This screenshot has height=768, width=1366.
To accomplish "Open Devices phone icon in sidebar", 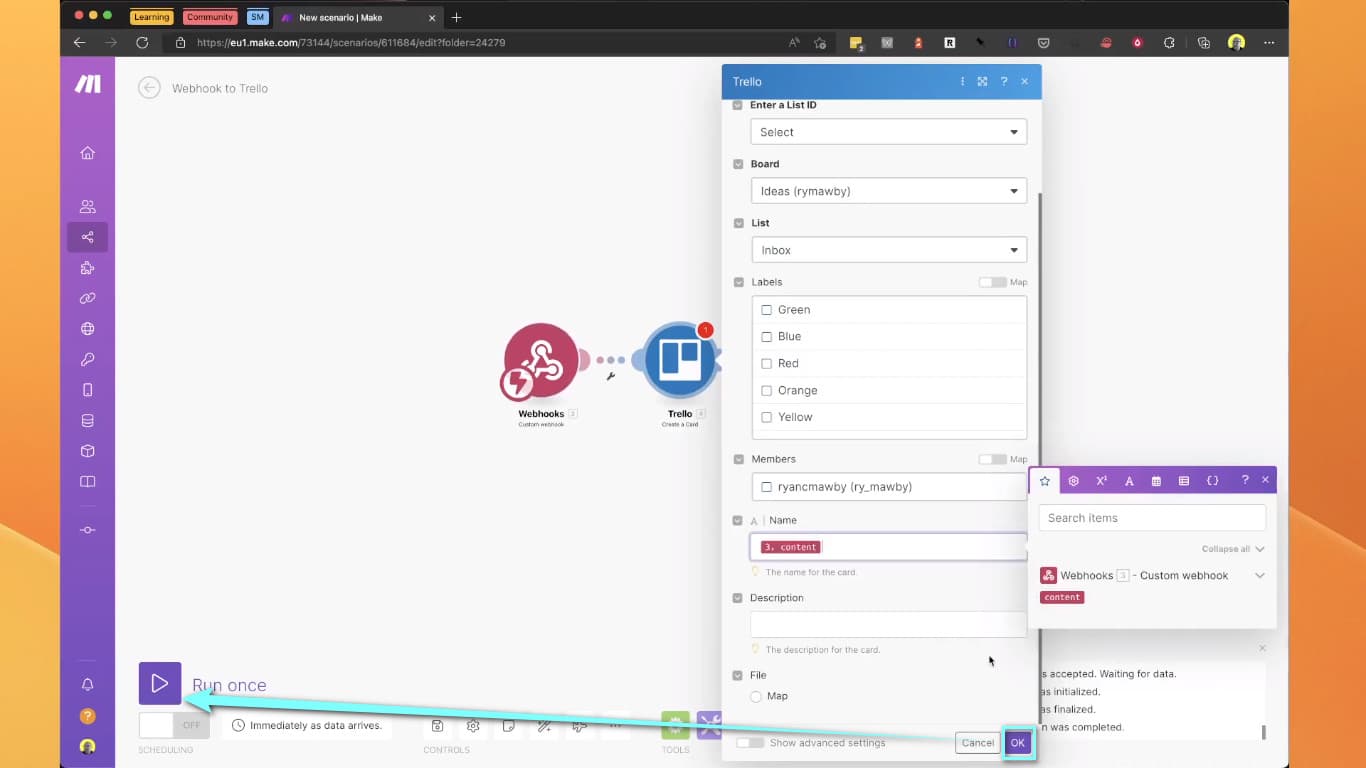I will click(88, 390).
